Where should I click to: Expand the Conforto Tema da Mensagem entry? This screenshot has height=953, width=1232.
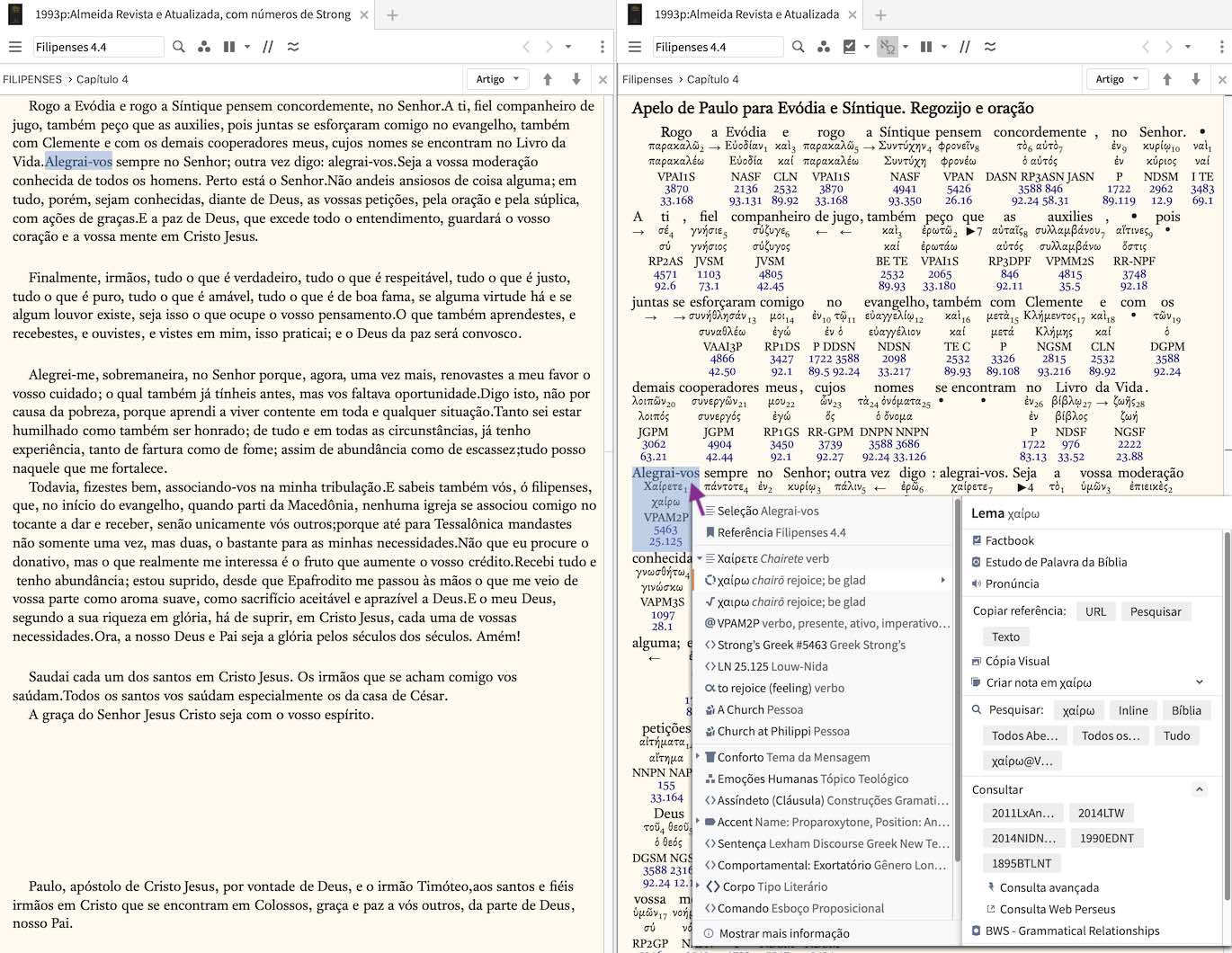click(x=698, y=757)
